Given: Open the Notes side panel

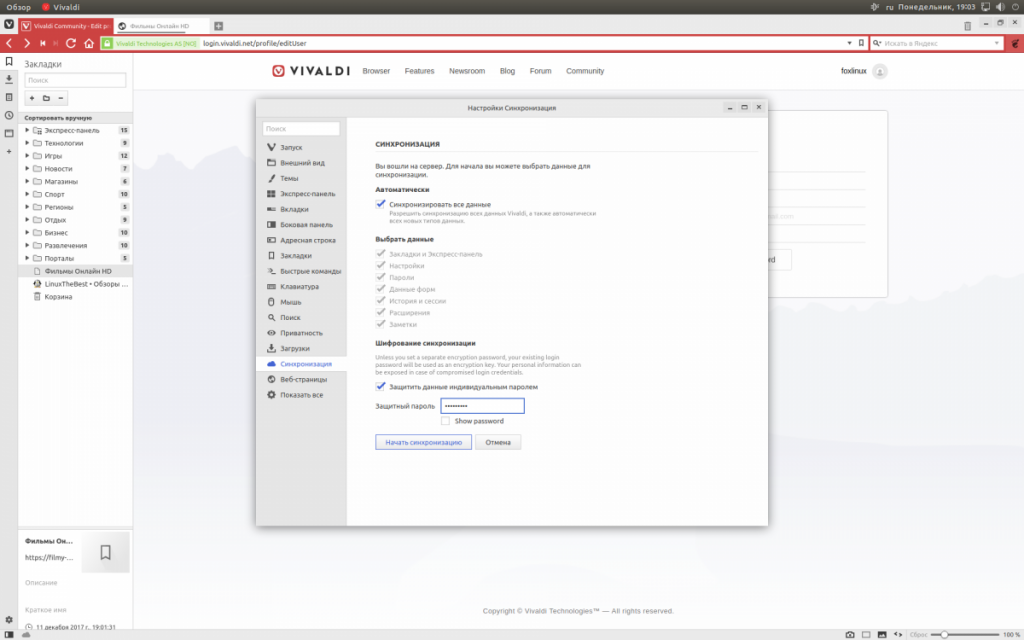Looking at the screenshot, I should [9, 97].
